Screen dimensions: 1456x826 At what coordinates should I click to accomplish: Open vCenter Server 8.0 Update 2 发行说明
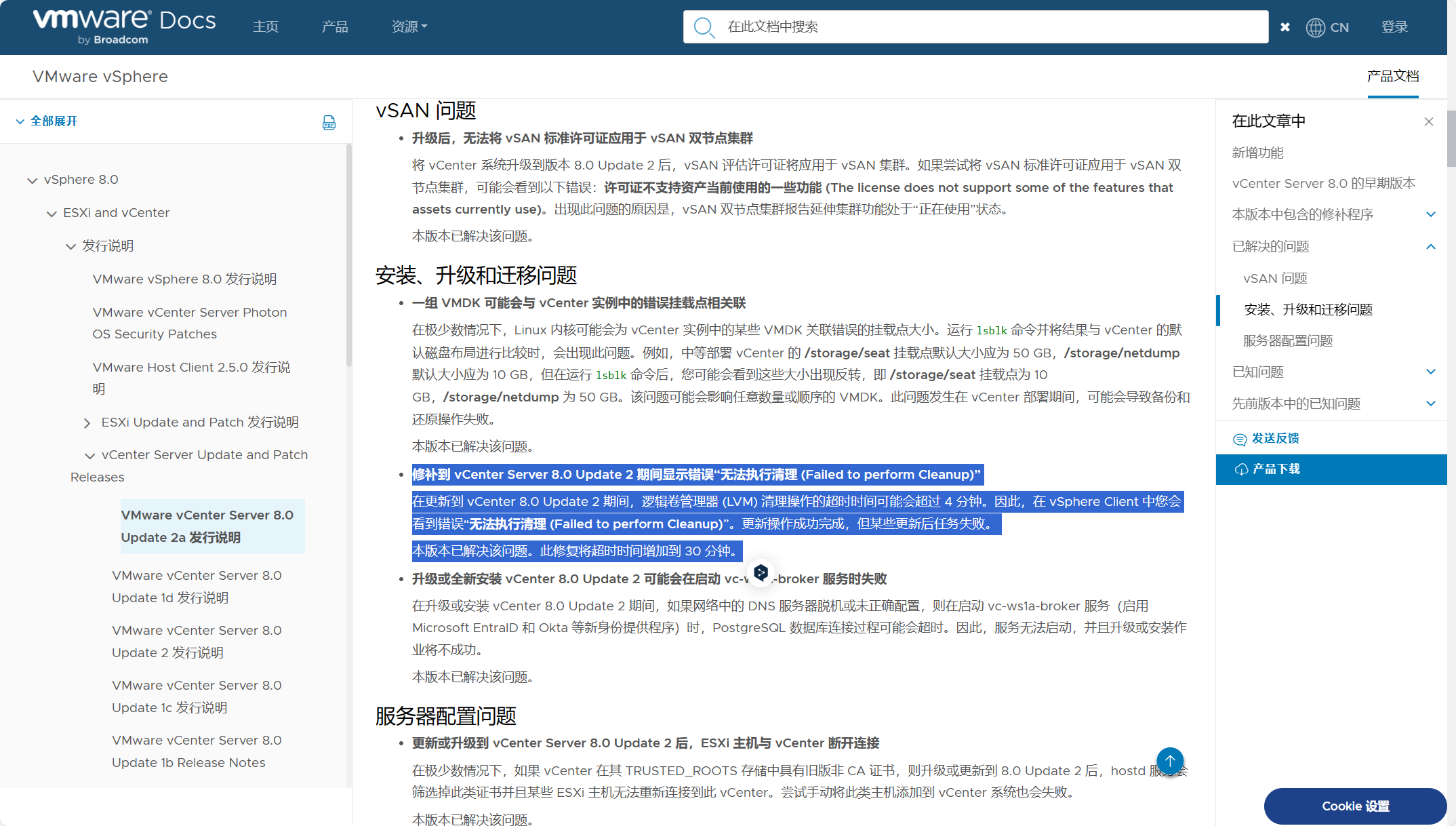pyautogui.click(x=197, y=642)
